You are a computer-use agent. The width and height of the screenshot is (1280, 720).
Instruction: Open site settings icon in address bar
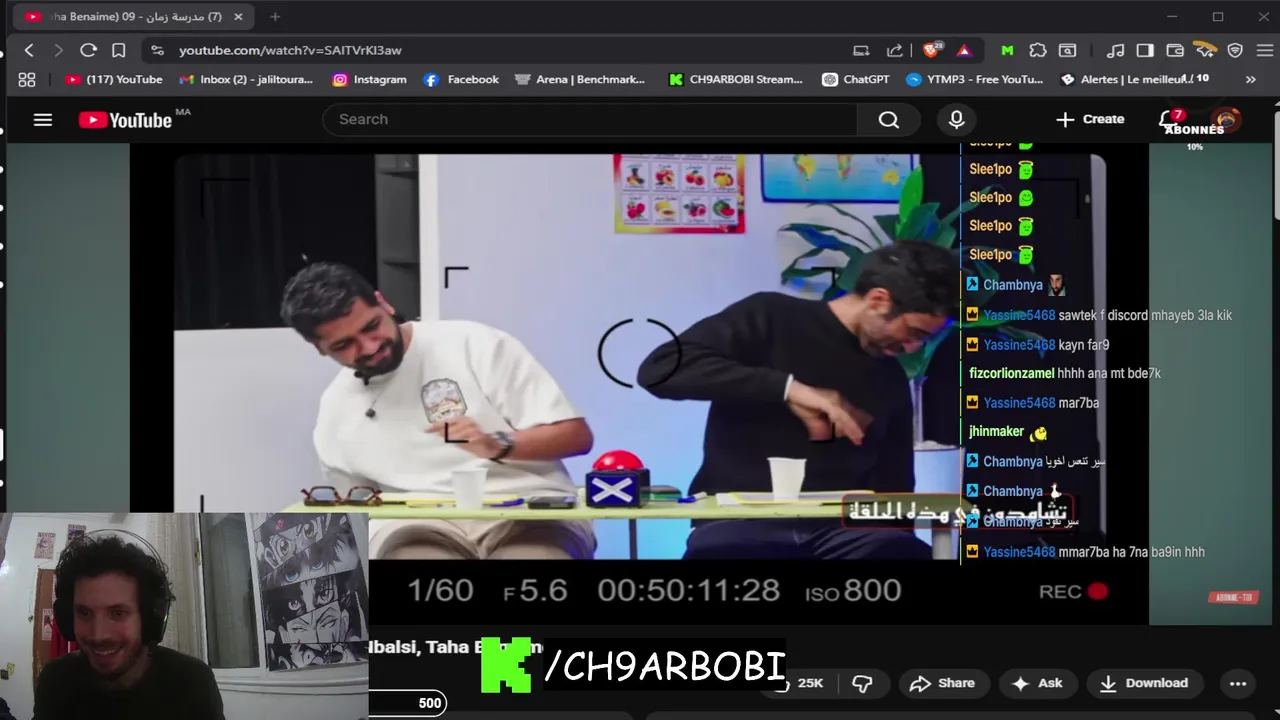tap(157, 50)
